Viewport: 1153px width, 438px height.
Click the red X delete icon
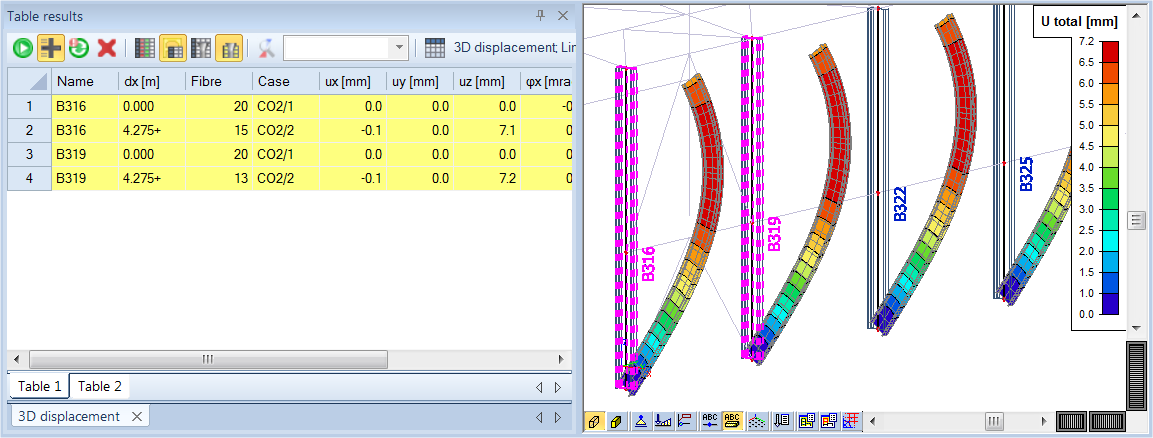tap(106, 48)
